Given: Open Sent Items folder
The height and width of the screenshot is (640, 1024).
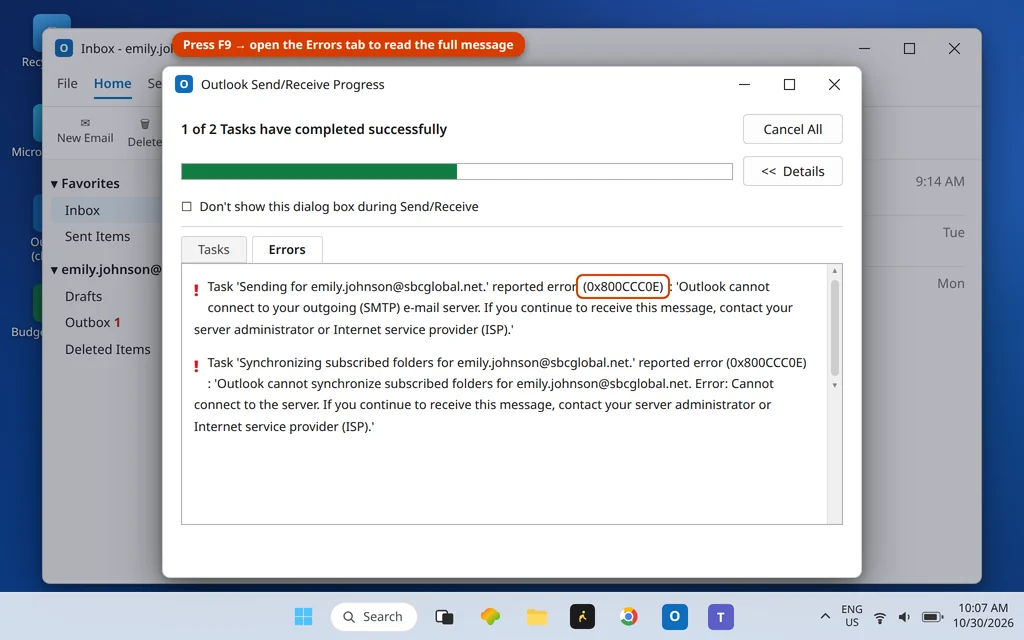Looking at the screenshot, I should click(97, 236).
